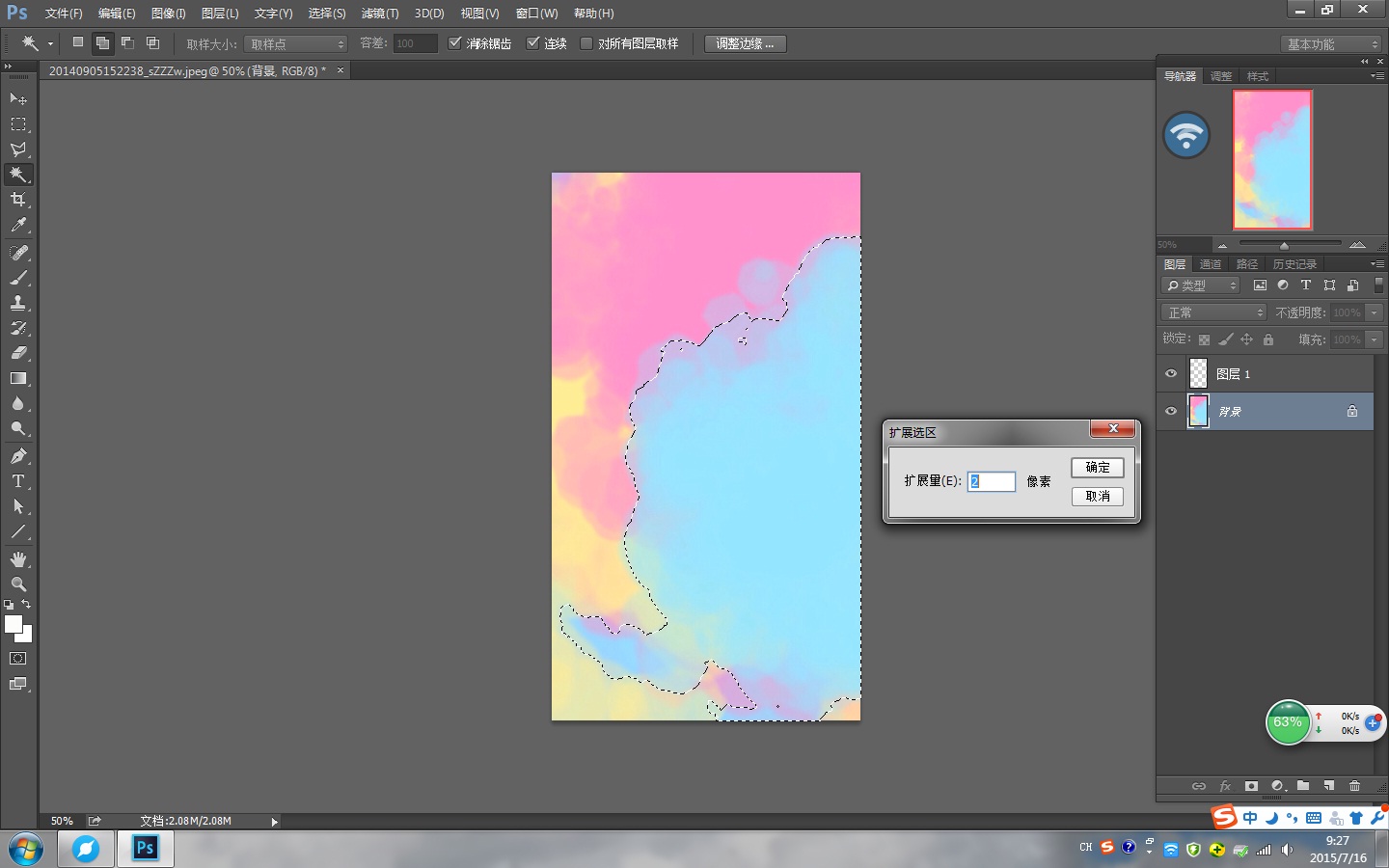Screen dimensions: 1389x868
Task: Open 填充 fill dropdown arrow
Action: [1375, 339]
